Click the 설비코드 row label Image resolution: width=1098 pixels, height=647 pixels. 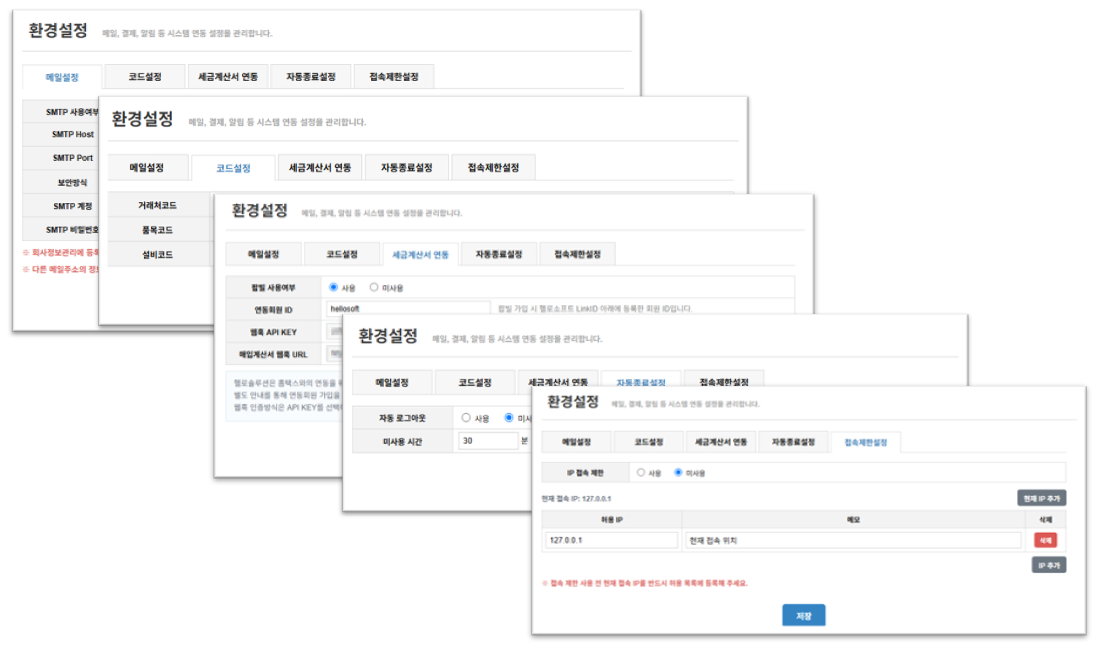(158, 254)
